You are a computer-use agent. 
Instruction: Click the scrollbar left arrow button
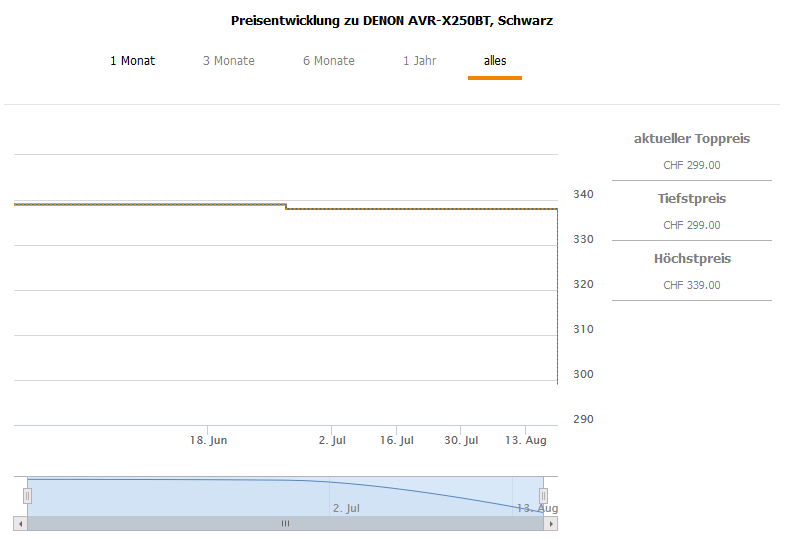click(20, 523)
